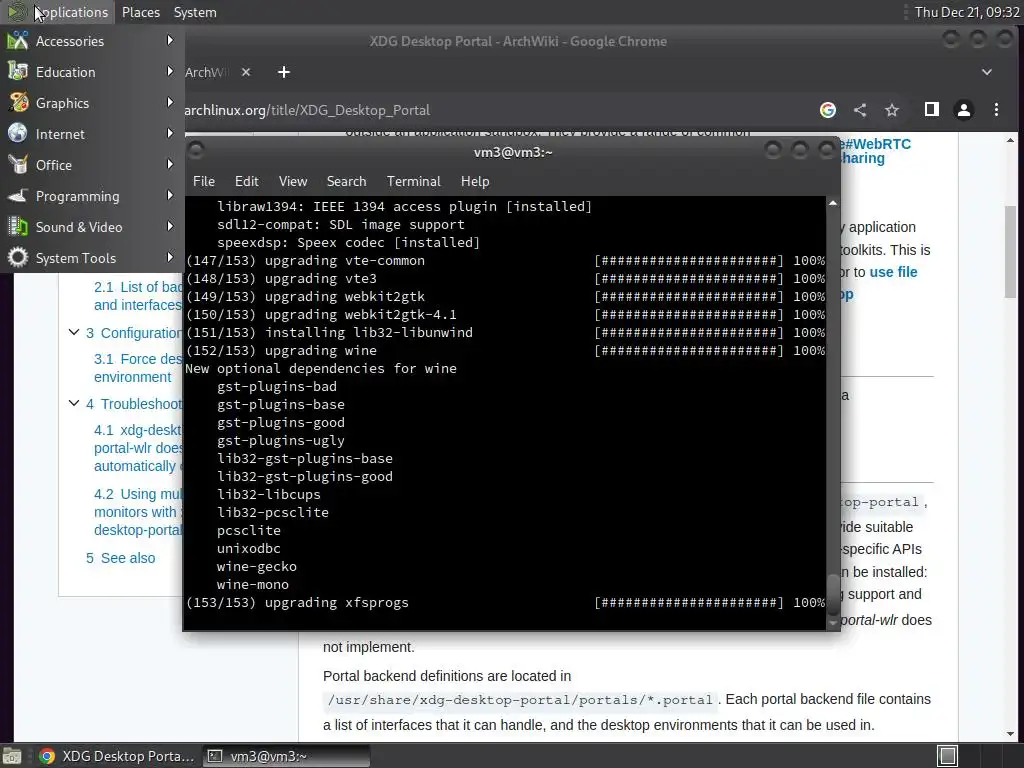Open the System Tools category
Screen dimensions: 1024x768
click(92, 258)
